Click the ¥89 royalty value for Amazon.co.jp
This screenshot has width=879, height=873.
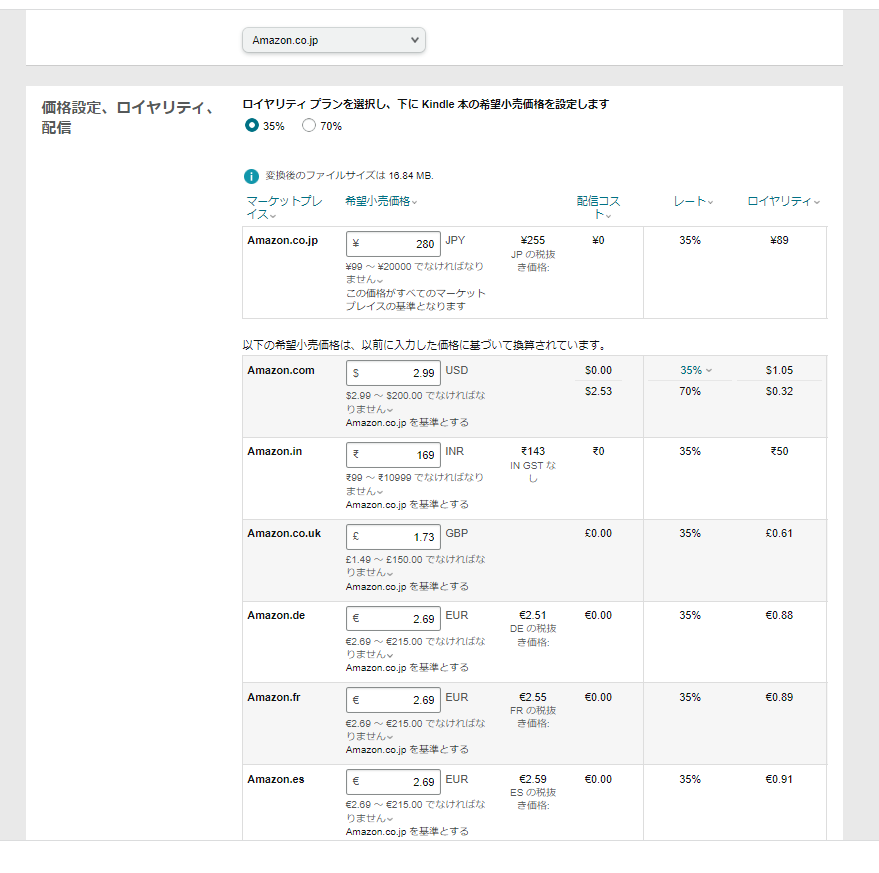click(x=779, y=240)
